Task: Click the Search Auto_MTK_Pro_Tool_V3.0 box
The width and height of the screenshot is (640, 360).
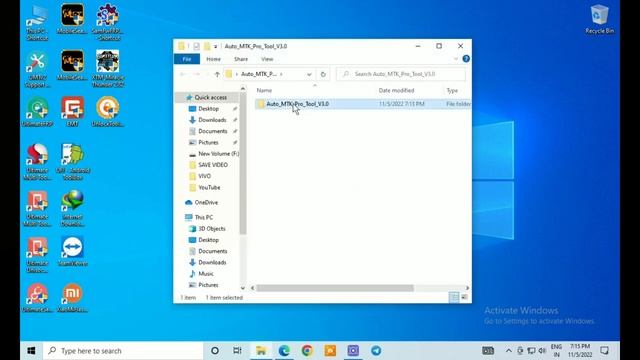Action: [401, 74]
